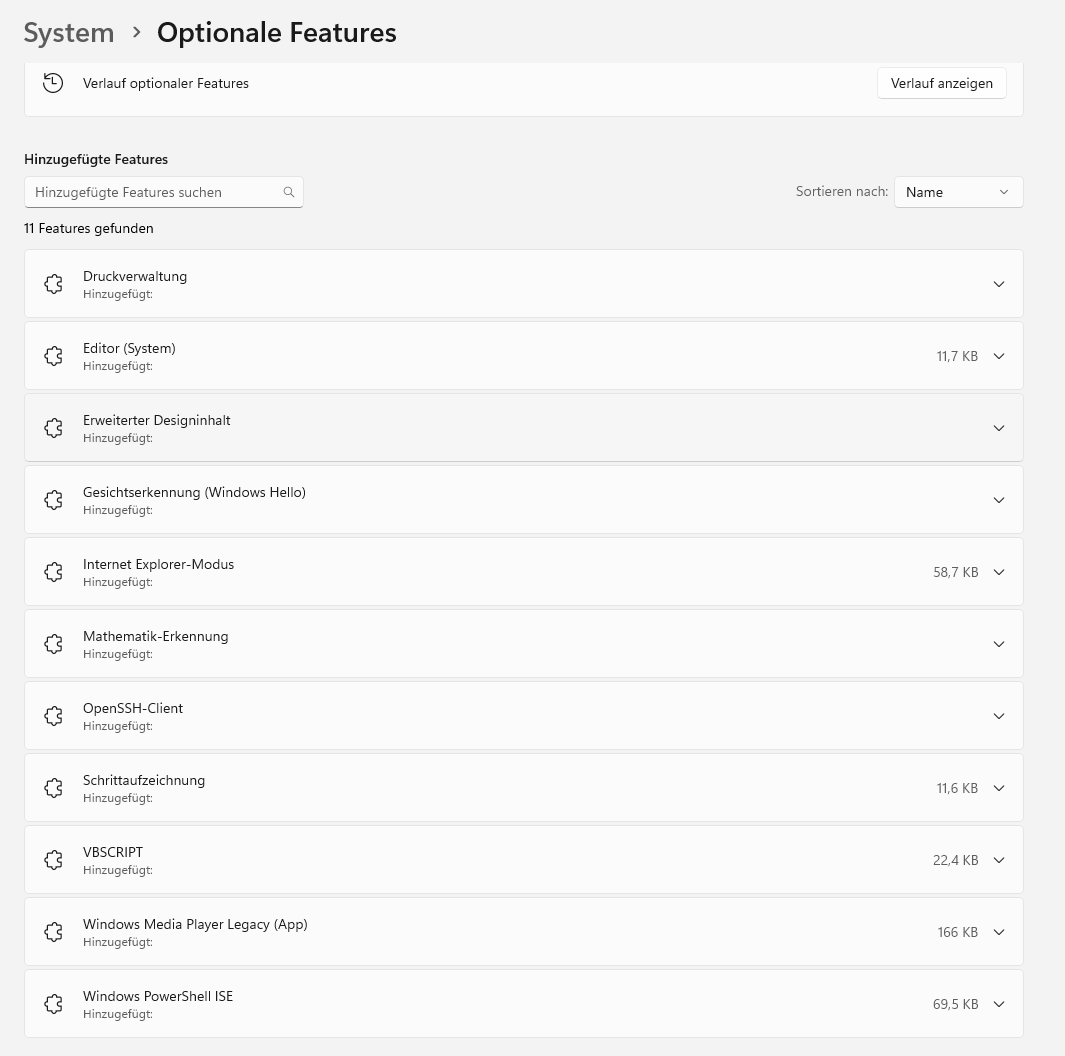Click the Windows Media Player Legacy icon
The height and width of the screenshot is (1056, 1065).
pos(53,932)
